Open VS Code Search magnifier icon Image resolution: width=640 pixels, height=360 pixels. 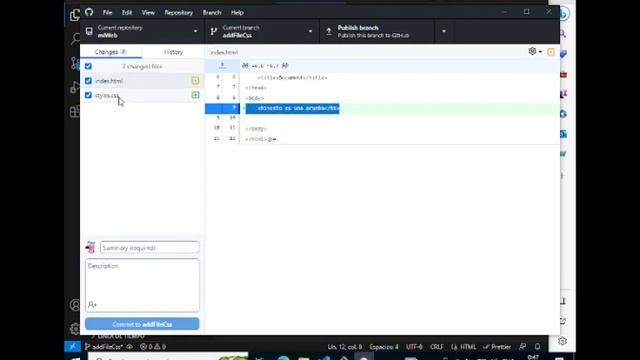pos(75,39)
